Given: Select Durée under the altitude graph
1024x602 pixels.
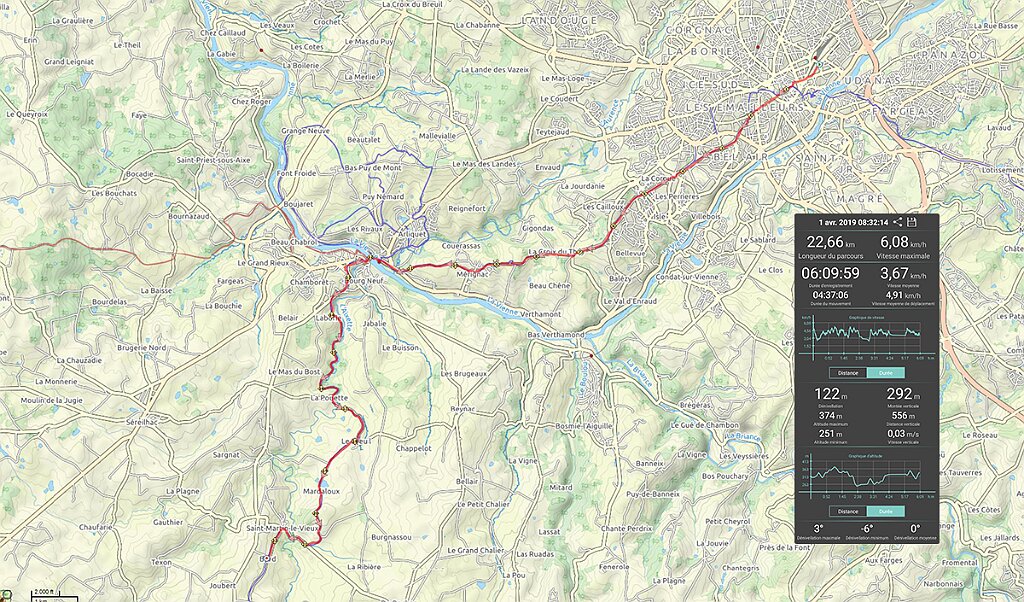Looking at the screenshot, I should pyautogui.click(x=886, y=511).
